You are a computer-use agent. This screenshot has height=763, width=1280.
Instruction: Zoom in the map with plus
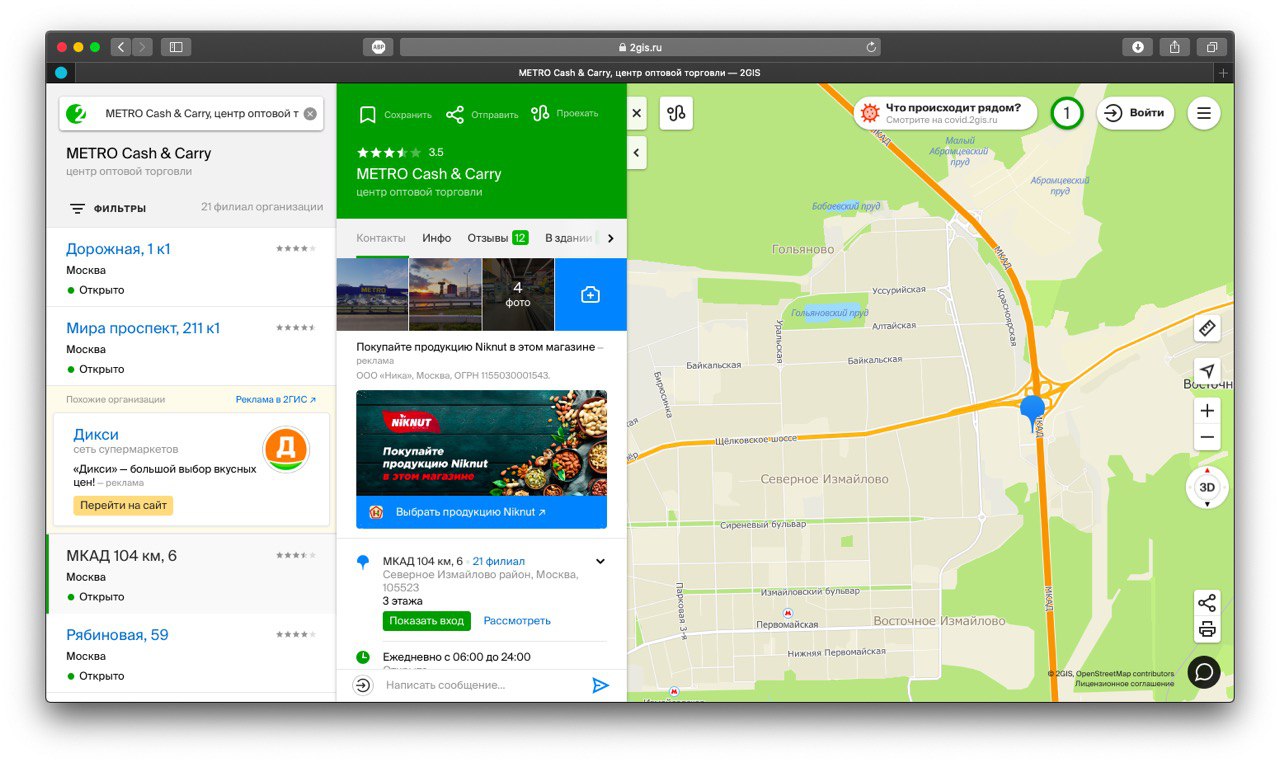[1207, 411]
